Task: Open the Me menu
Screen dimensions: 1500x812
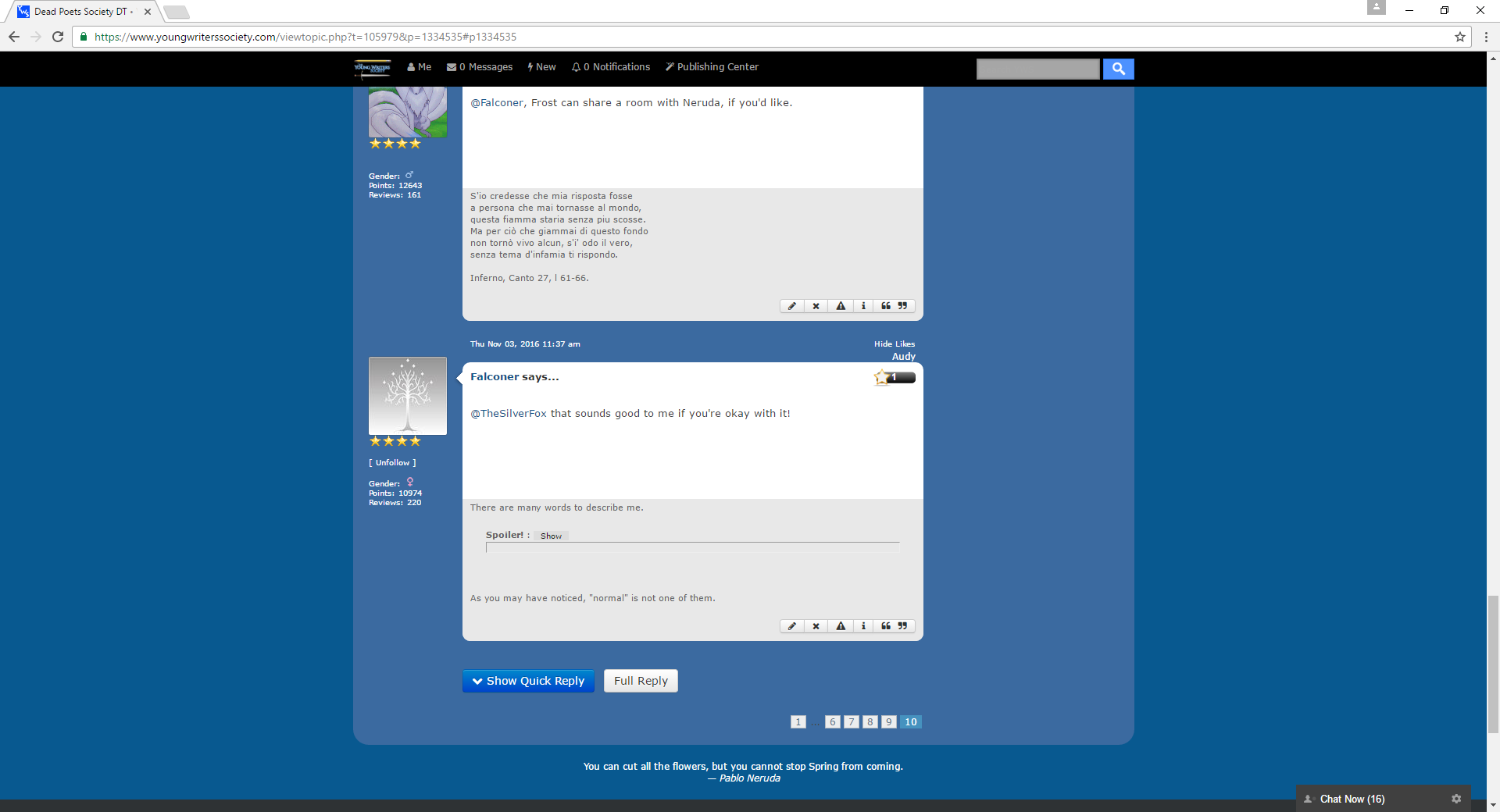Action: [x=419, y=67]
